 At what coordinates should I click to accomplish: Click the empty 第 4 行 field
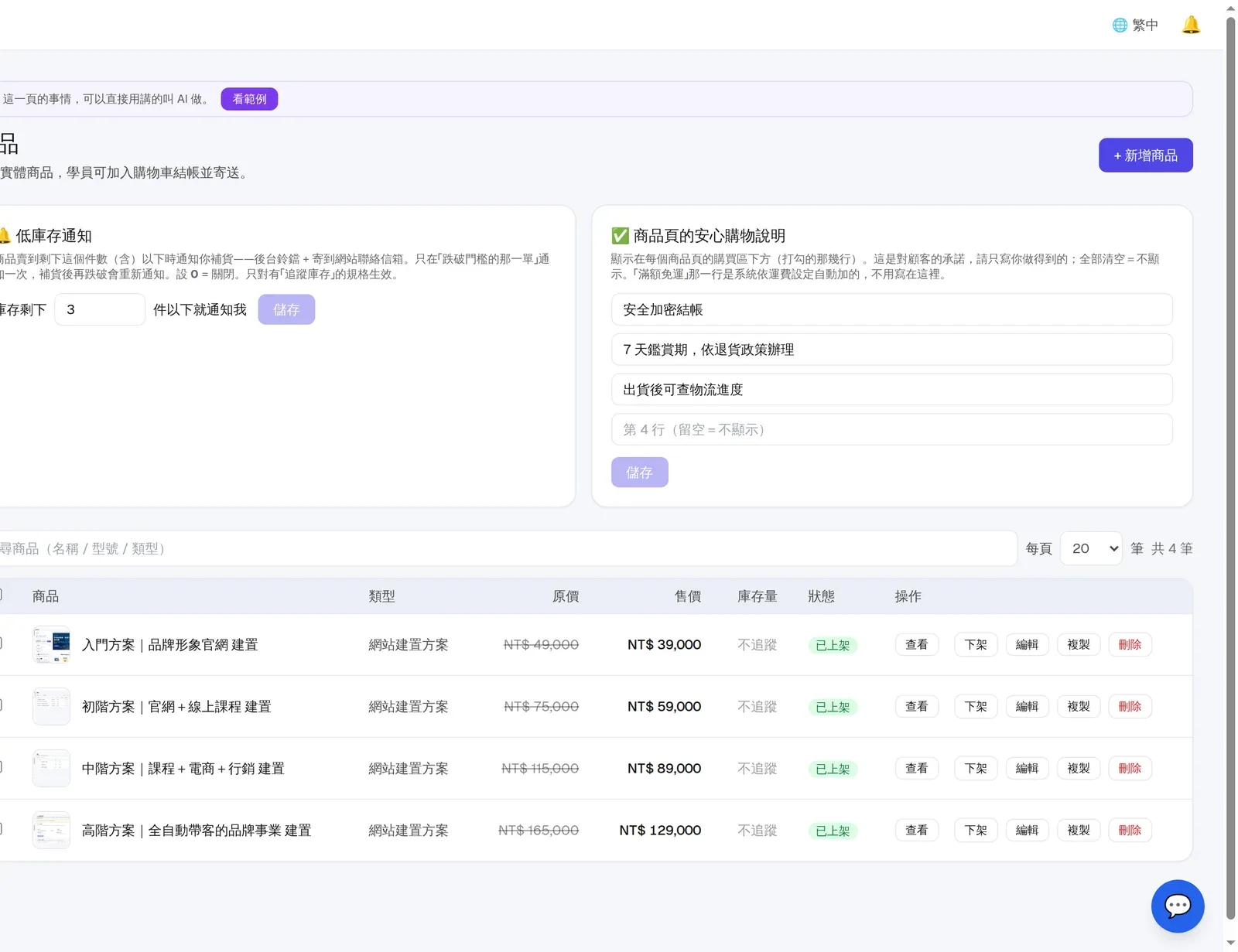coord(891,429)
